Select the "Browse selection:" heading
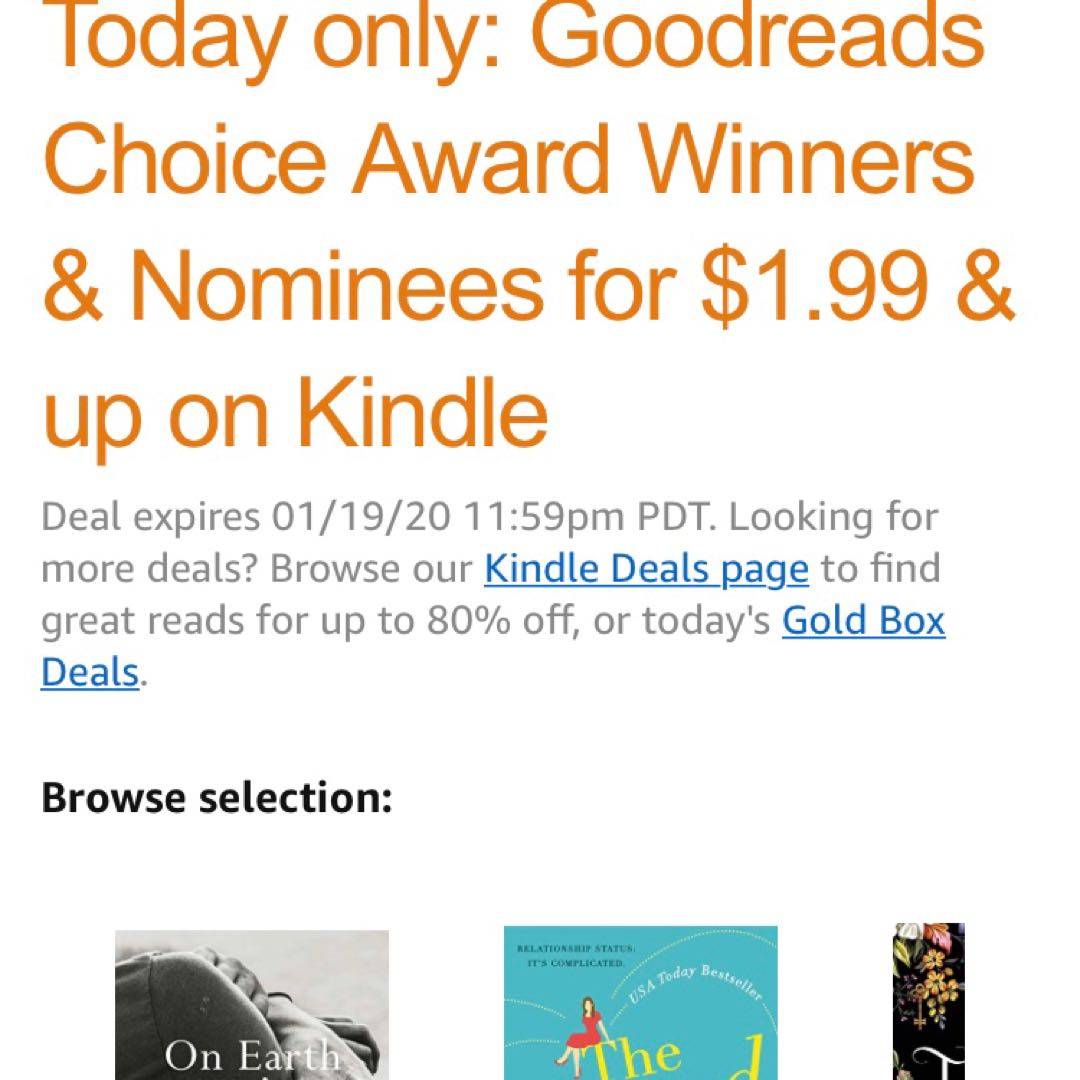The image size is (1080, 1080). tap(216, 798)
